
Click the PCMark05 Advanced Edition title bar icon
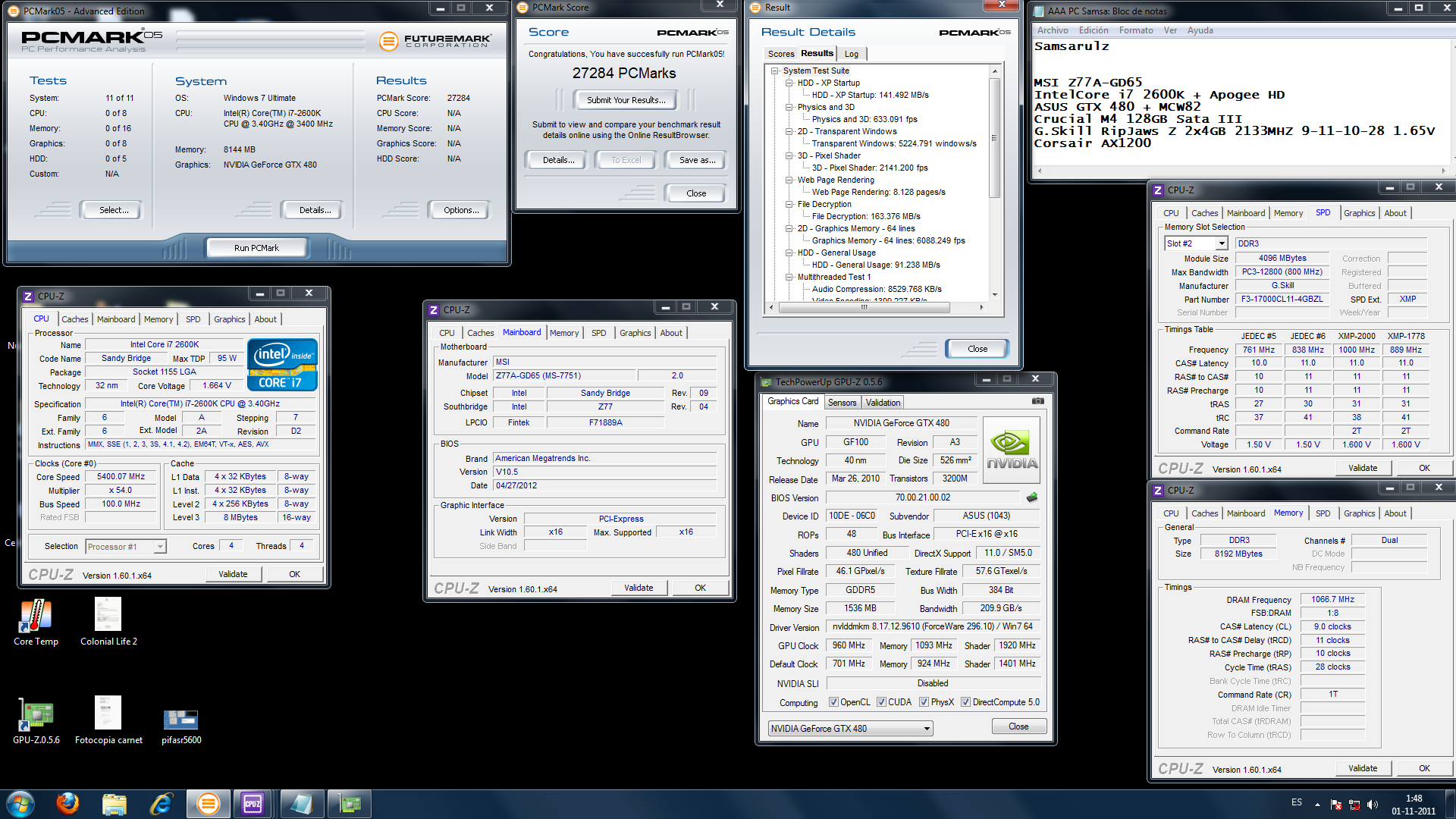point(14,11)
